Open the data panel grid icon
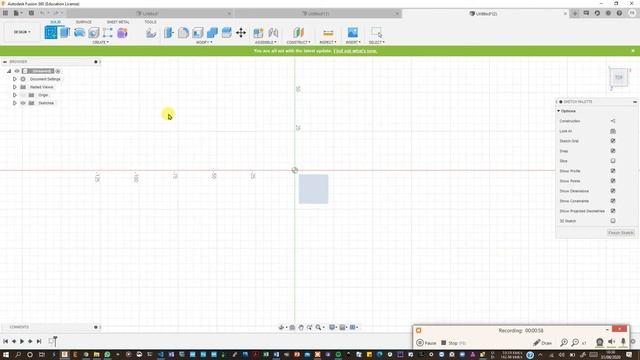The image size is (640, 360). (x=5, y=13)
